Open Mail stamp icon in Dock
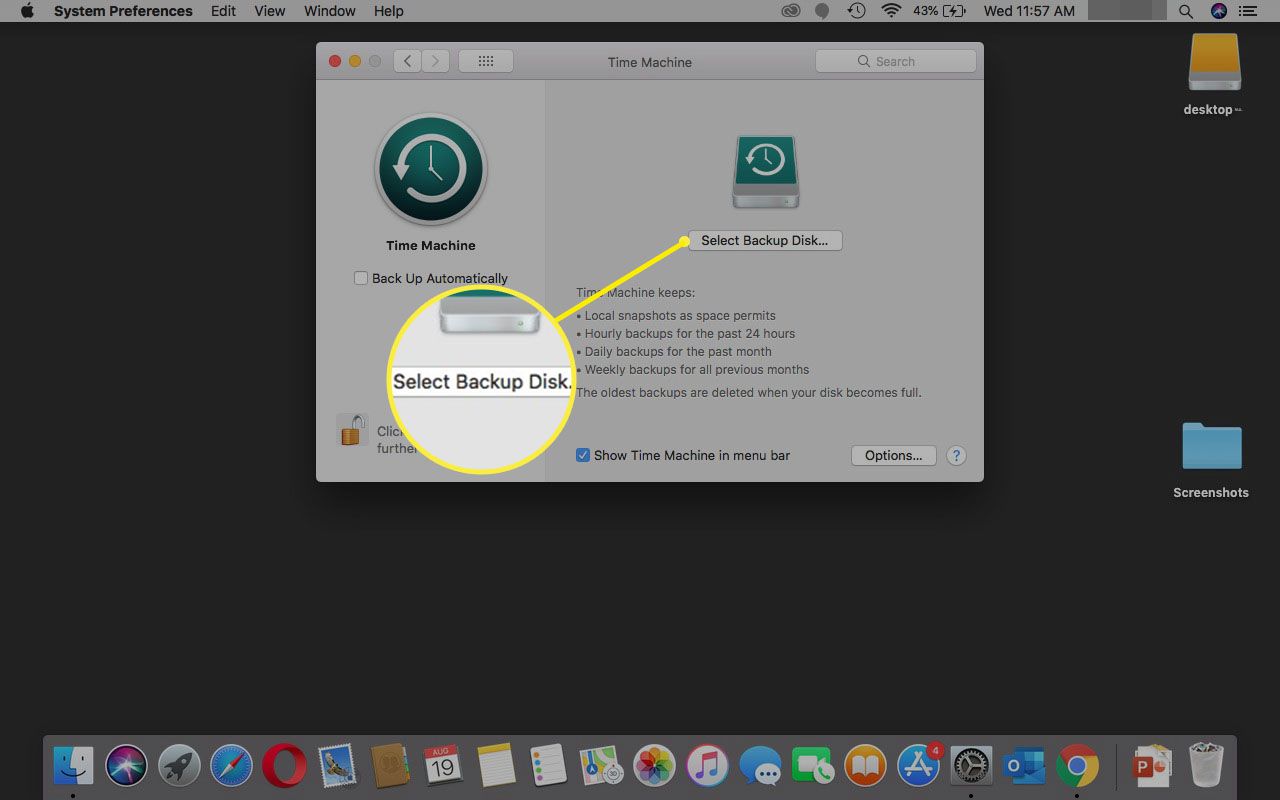 coord(337,767)
